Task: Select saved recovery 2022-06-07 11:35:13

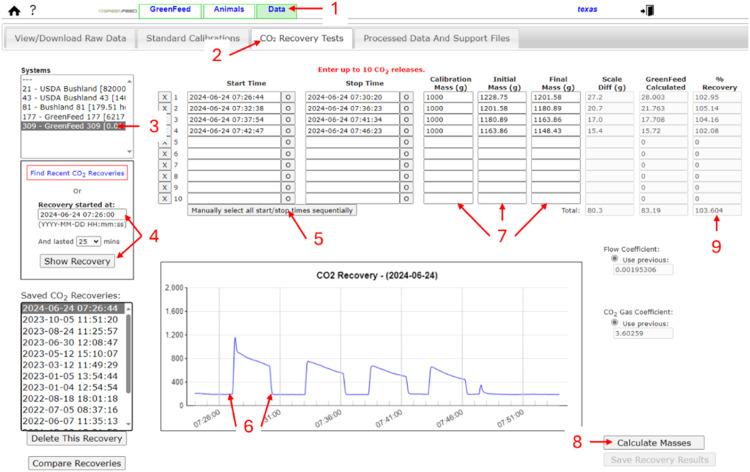Action: coord(73,421)
